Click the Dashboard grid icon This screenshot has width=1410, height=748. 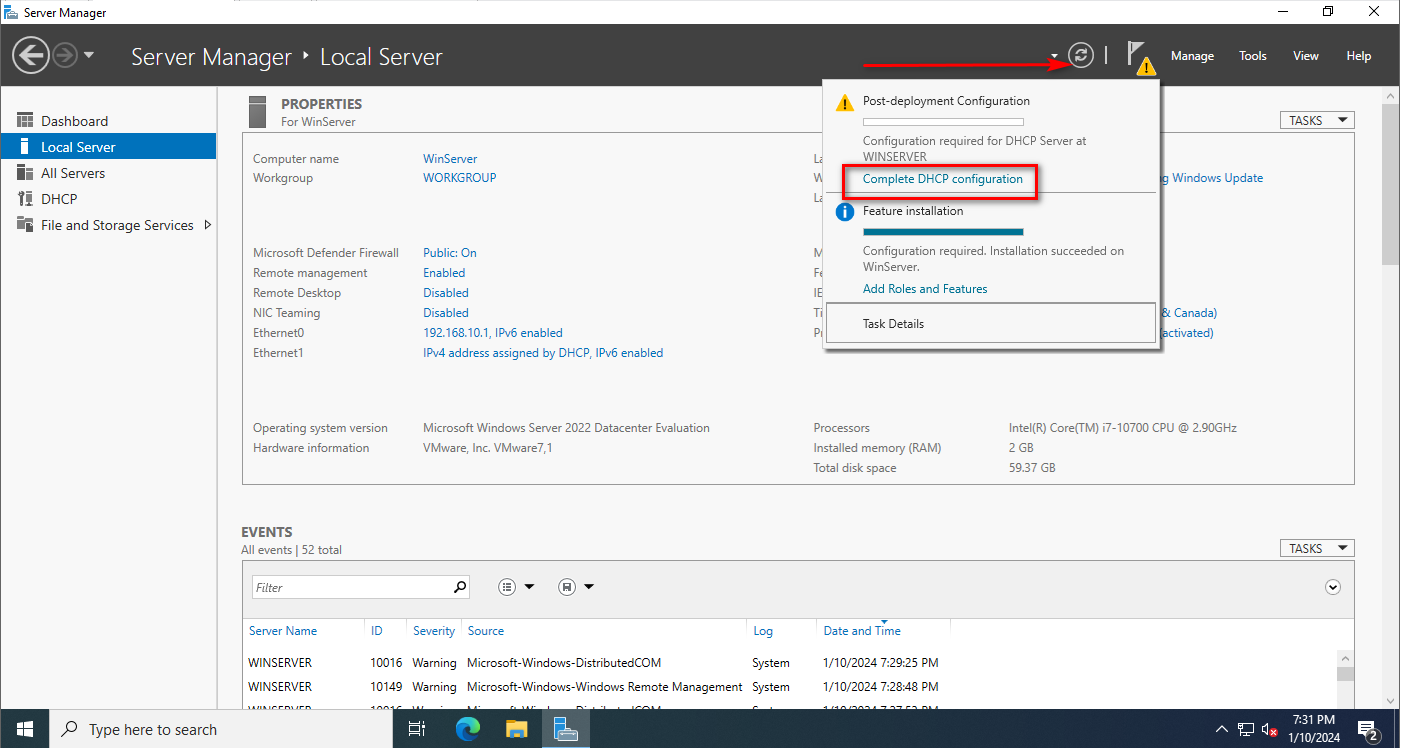(25, 120)
